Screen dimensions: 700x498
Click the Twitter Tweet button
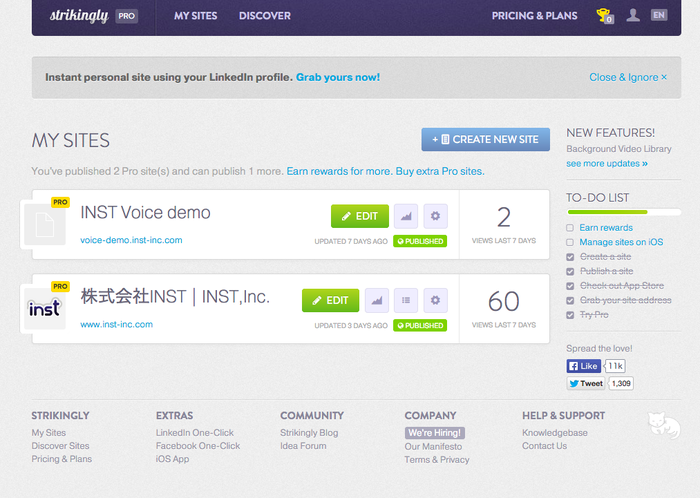point(586,383)
